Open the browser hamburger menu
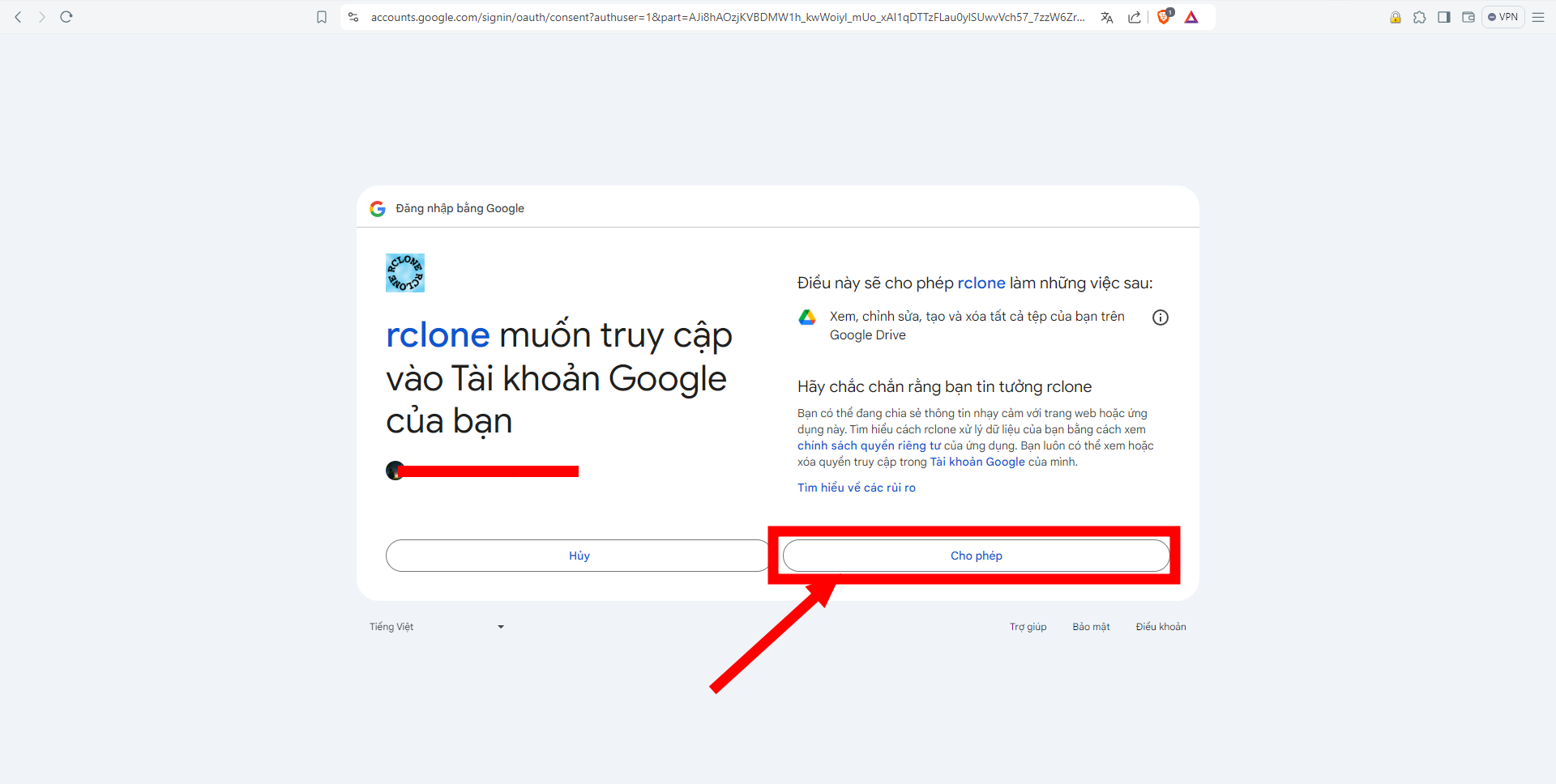The width and height of the screenshot is (1556, 784). 1538,17
